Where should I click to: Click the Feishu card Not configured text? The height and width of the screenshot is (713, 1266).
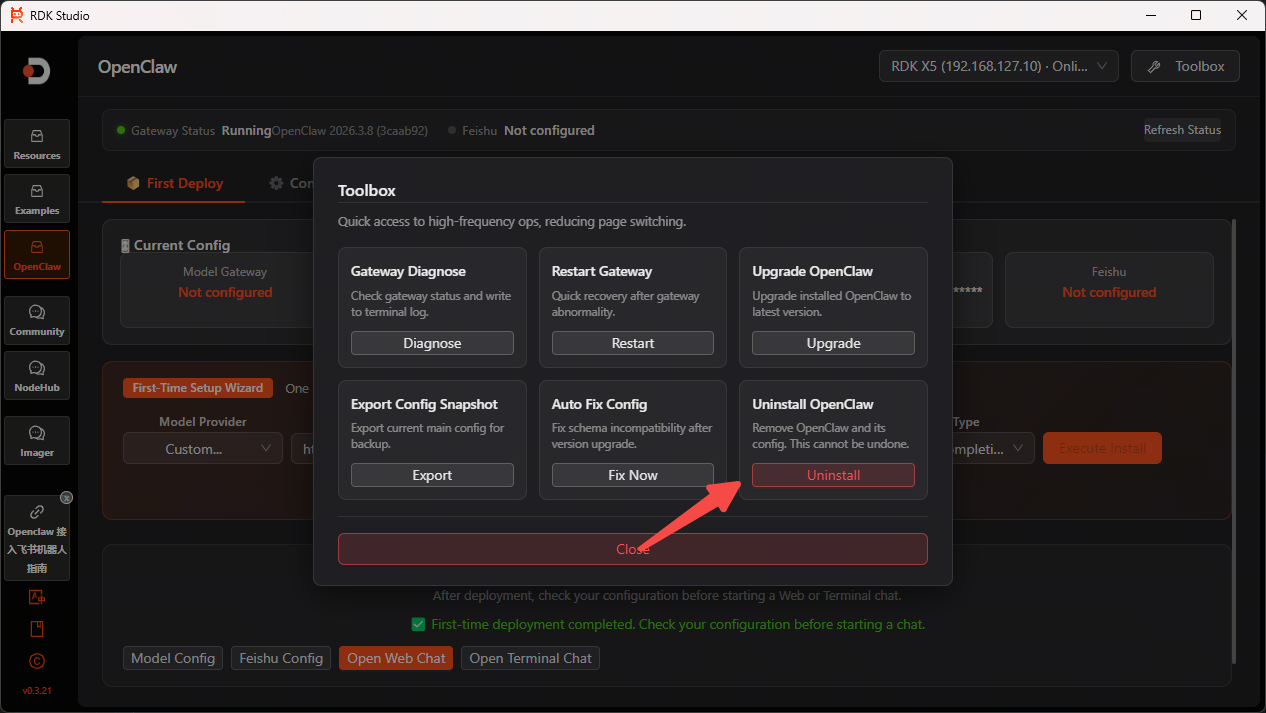click(x=1109, y=292)
